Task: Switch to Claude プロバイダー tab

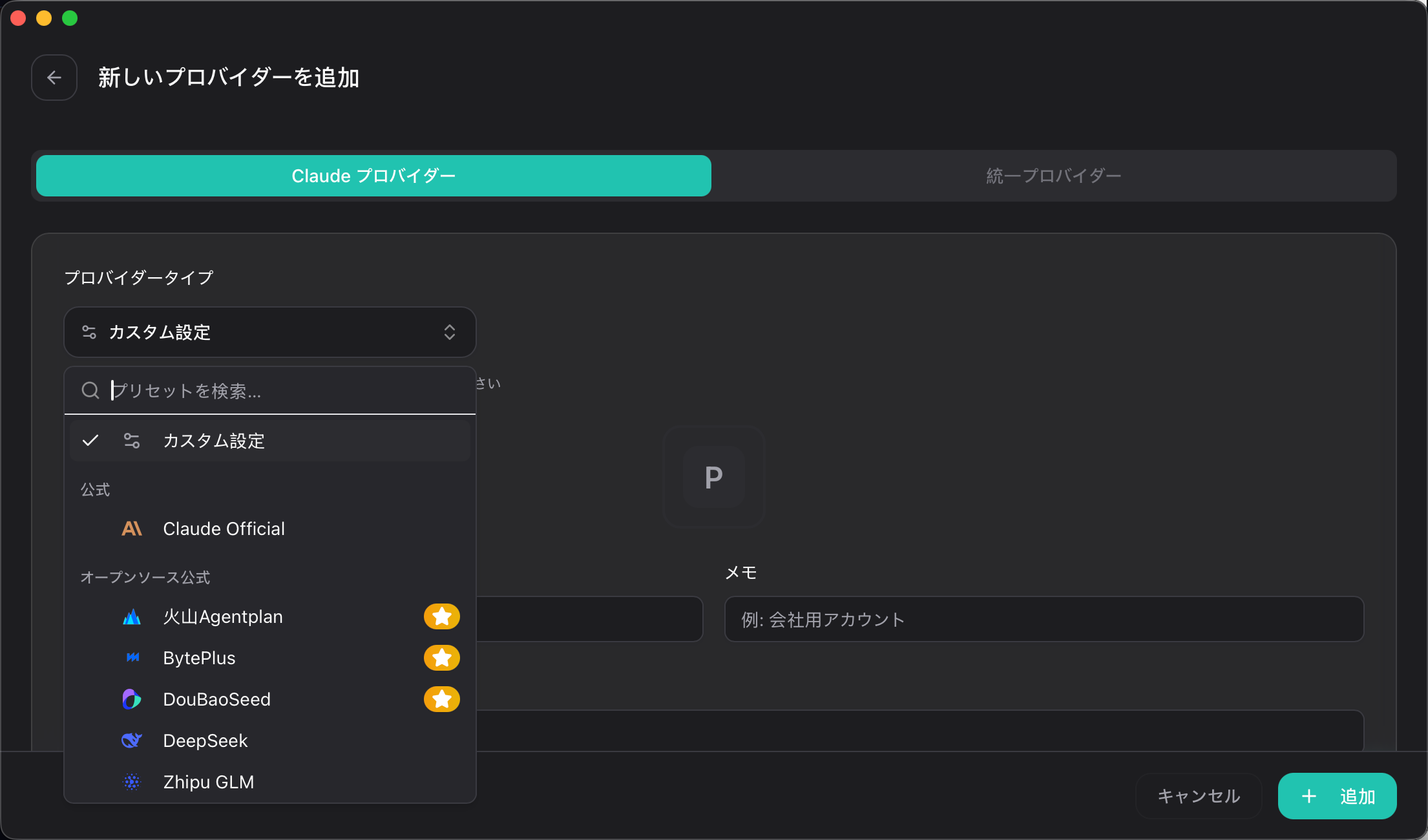Action: pyautogui.click(x=373, y=176)
